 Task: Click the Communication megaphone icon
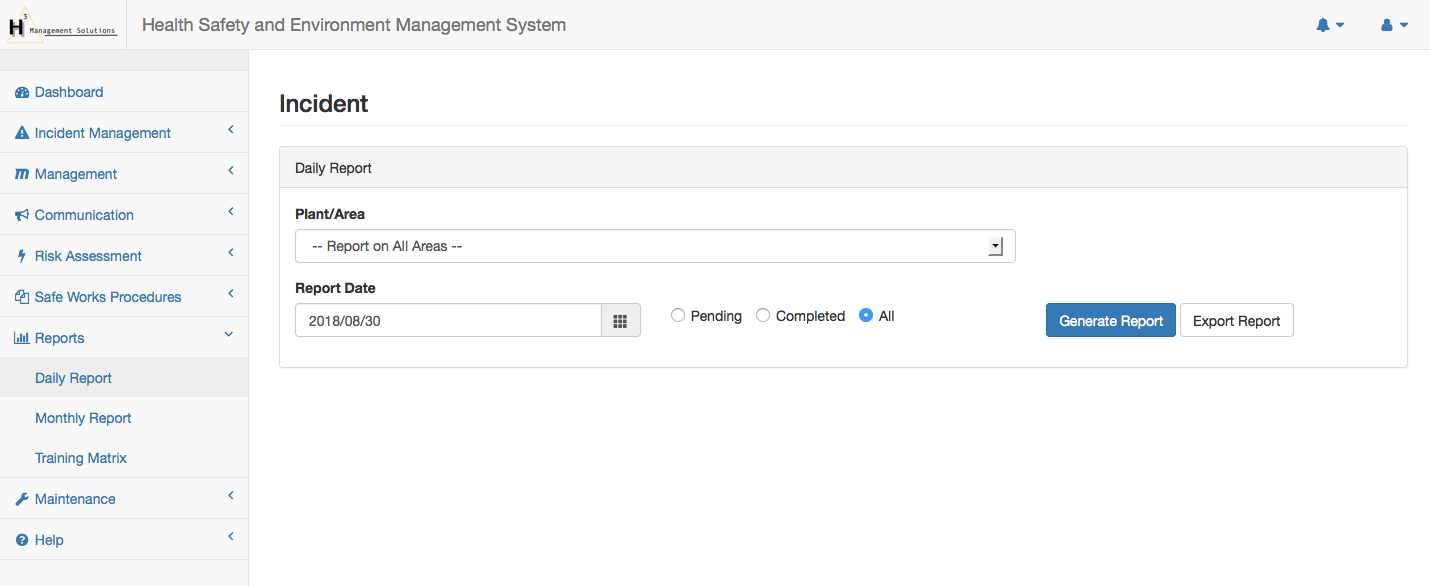[22, 215]
